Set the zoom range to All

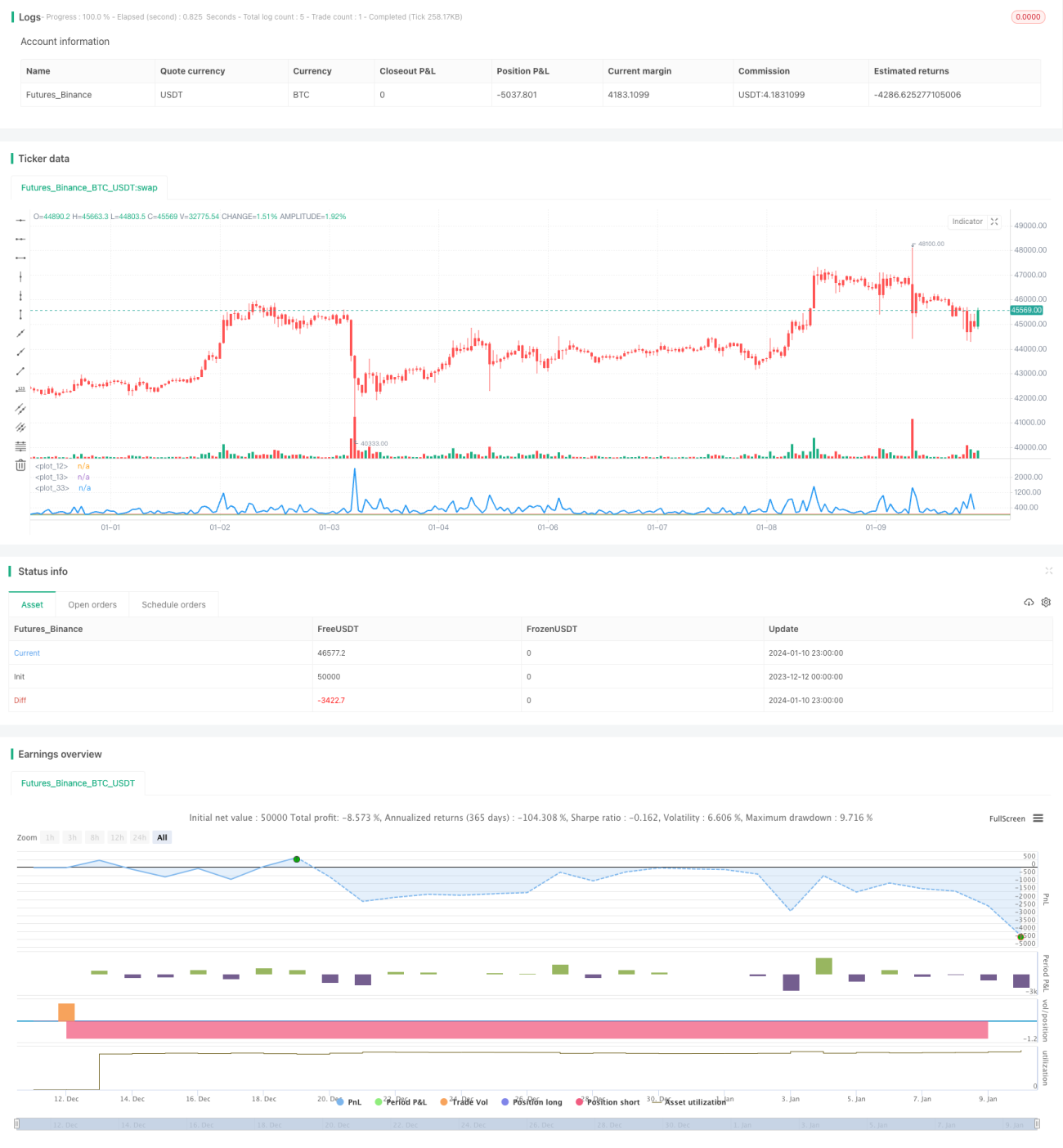[x=162, y=837]
